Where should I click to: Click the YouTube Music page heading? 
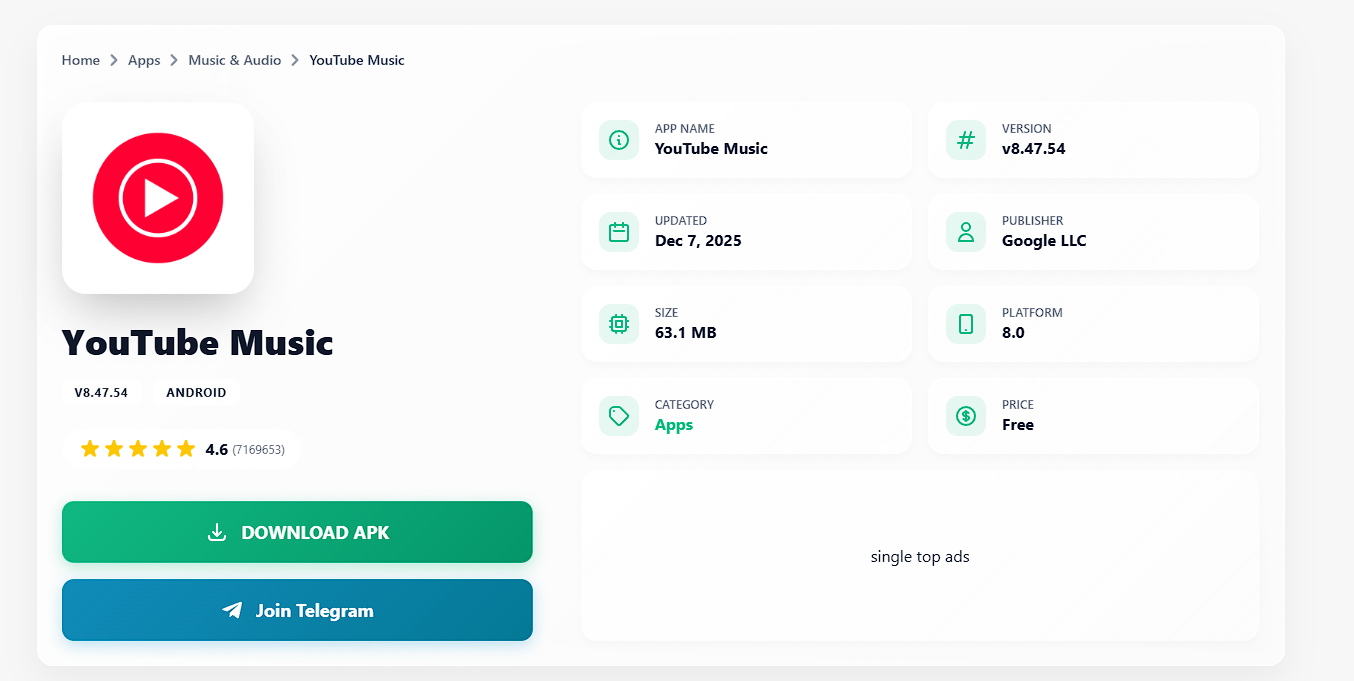click(x=197, y=343)
